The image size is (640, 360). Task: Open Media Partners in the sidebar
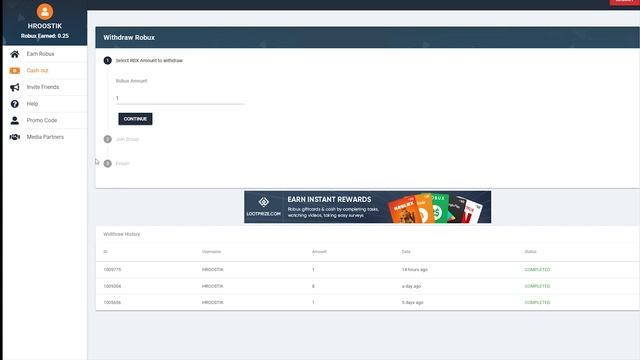click(45, 137)
